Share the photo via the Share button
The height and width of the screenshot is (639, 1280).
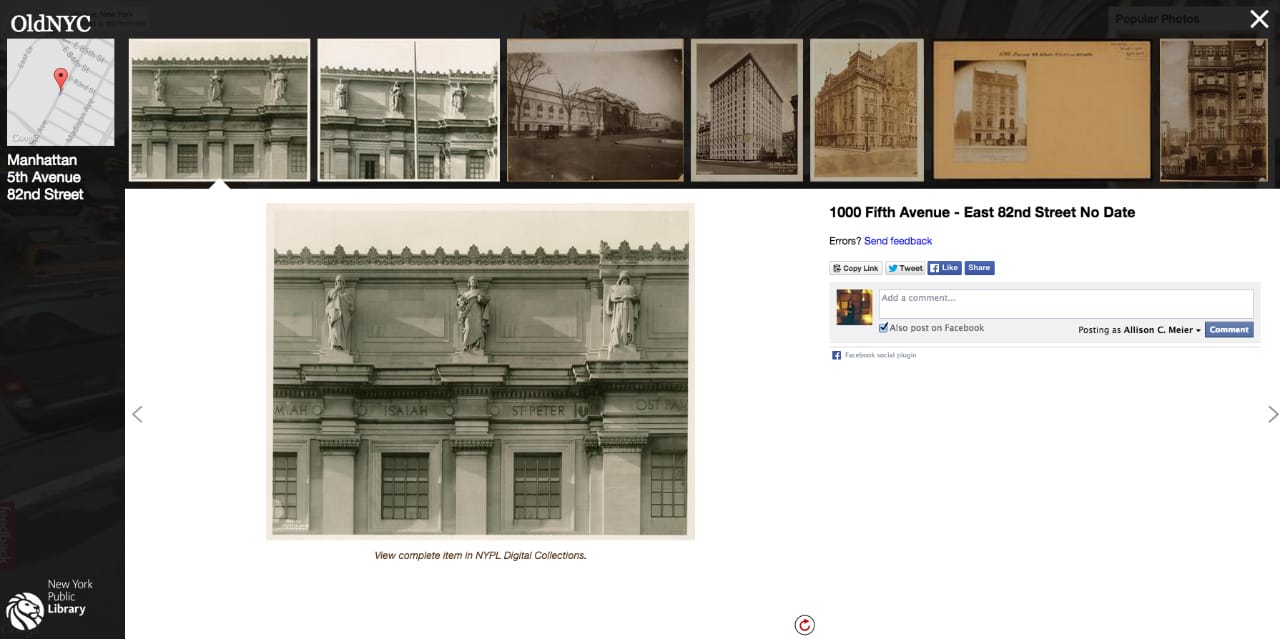pyautogui.click(x=979, y=267)
